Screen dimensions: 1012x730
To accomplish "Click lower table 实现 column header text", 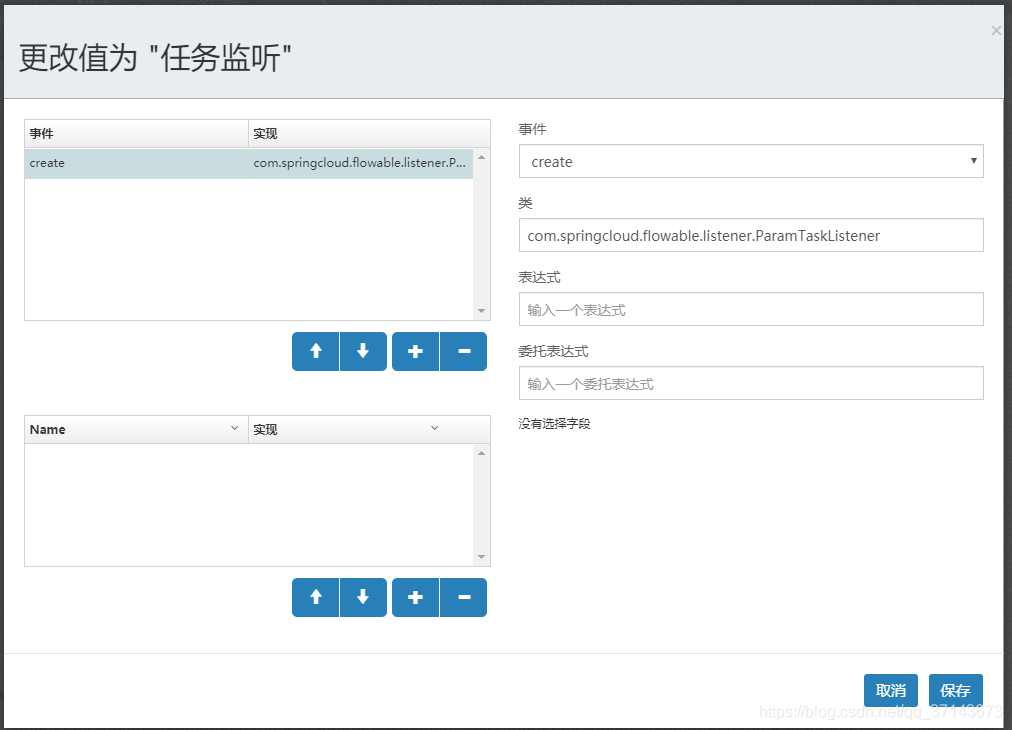I will 265,429.
